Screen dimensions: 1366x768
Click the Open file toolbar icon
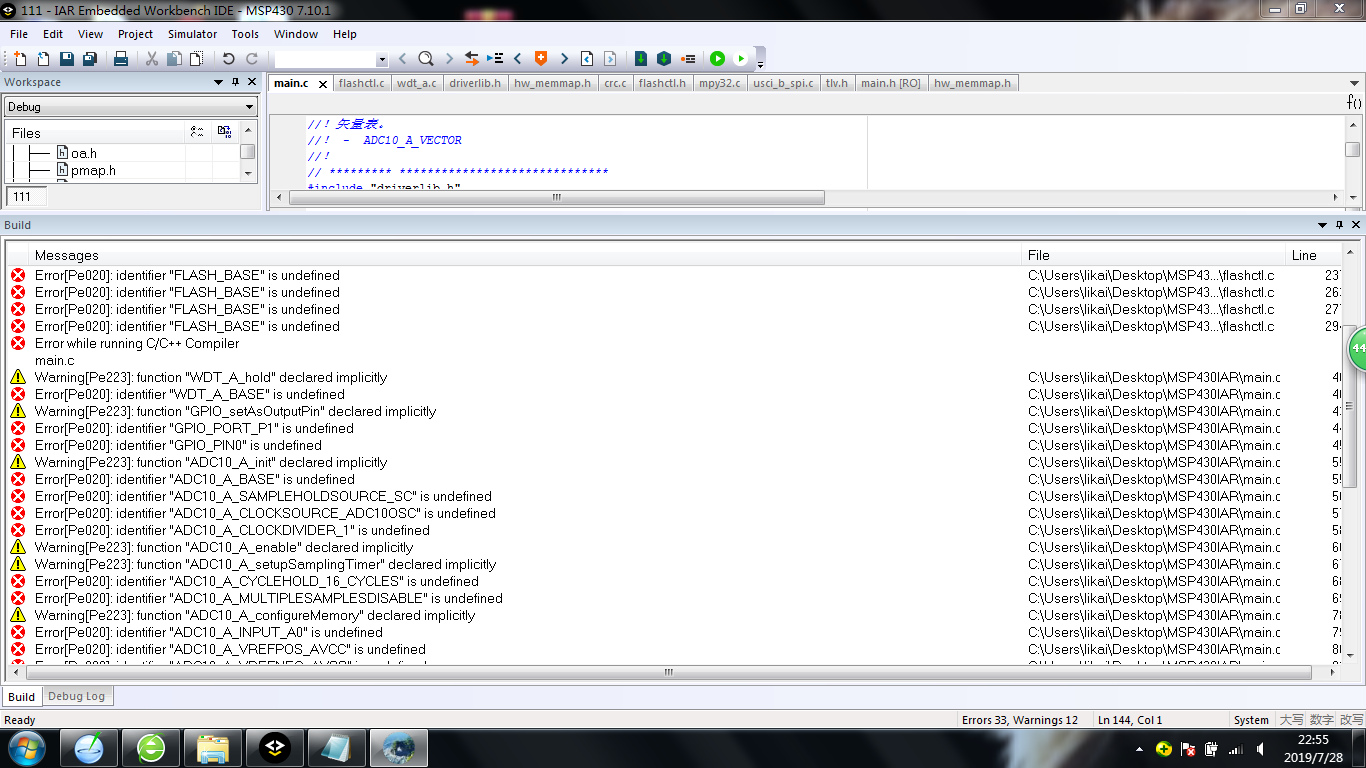click(x=43, y=59)
